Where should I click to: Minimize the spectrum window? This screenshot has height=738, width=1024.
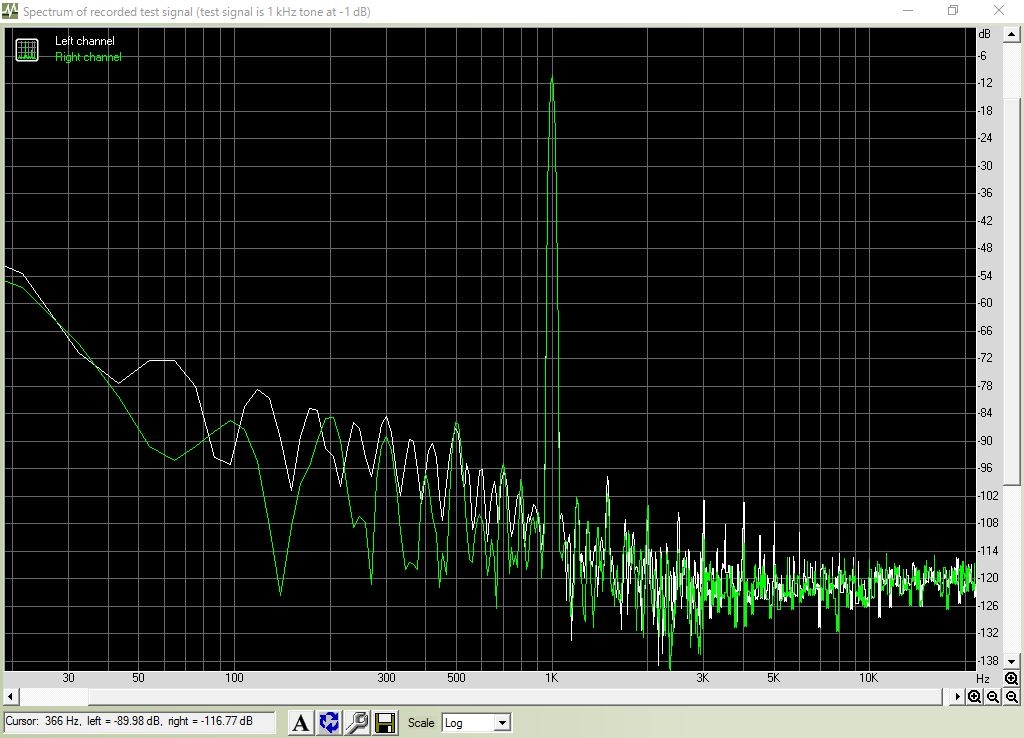point(908,10)
